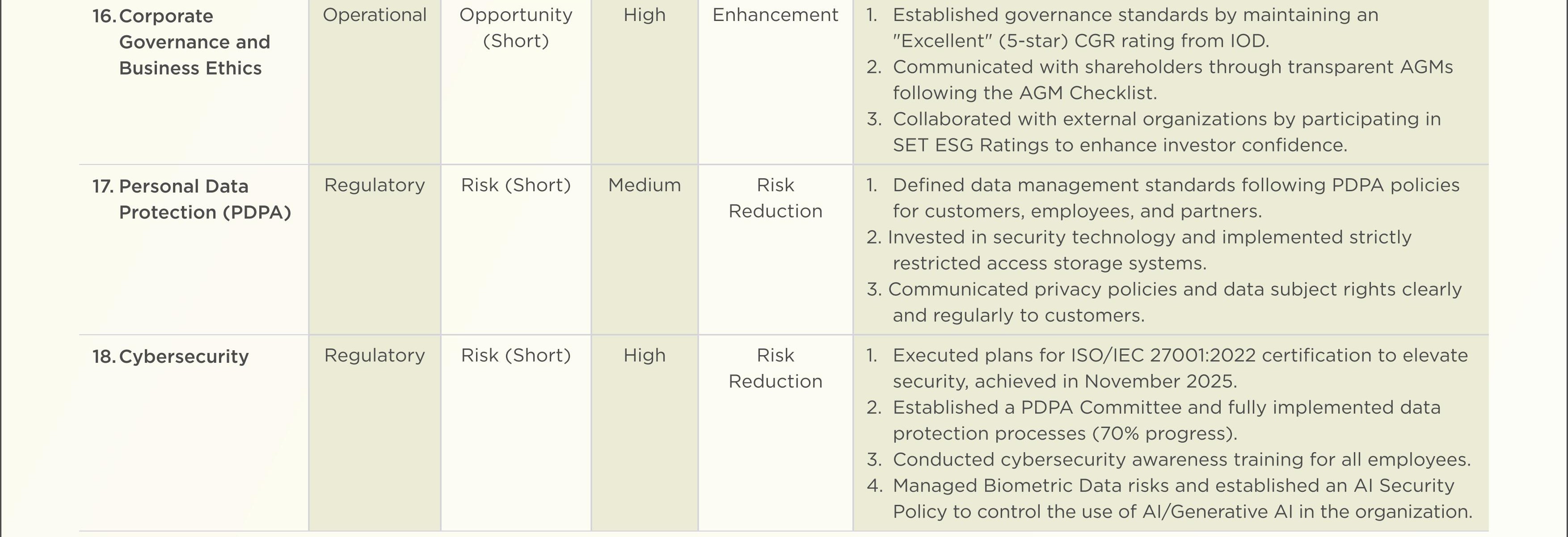Viewport: 1568px width, 537px height.
Task: Click the Opportunity (Short) cell
Action: pyautogui.click(x=515, y=27)
